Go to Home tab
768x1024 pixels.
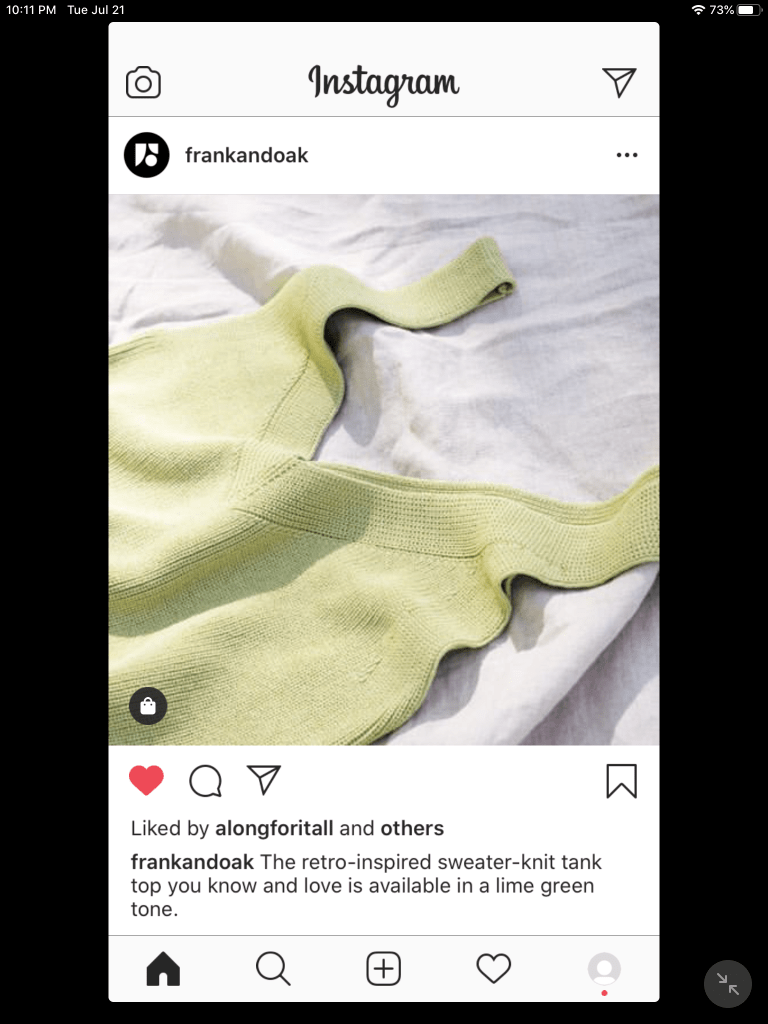(163, 968)
